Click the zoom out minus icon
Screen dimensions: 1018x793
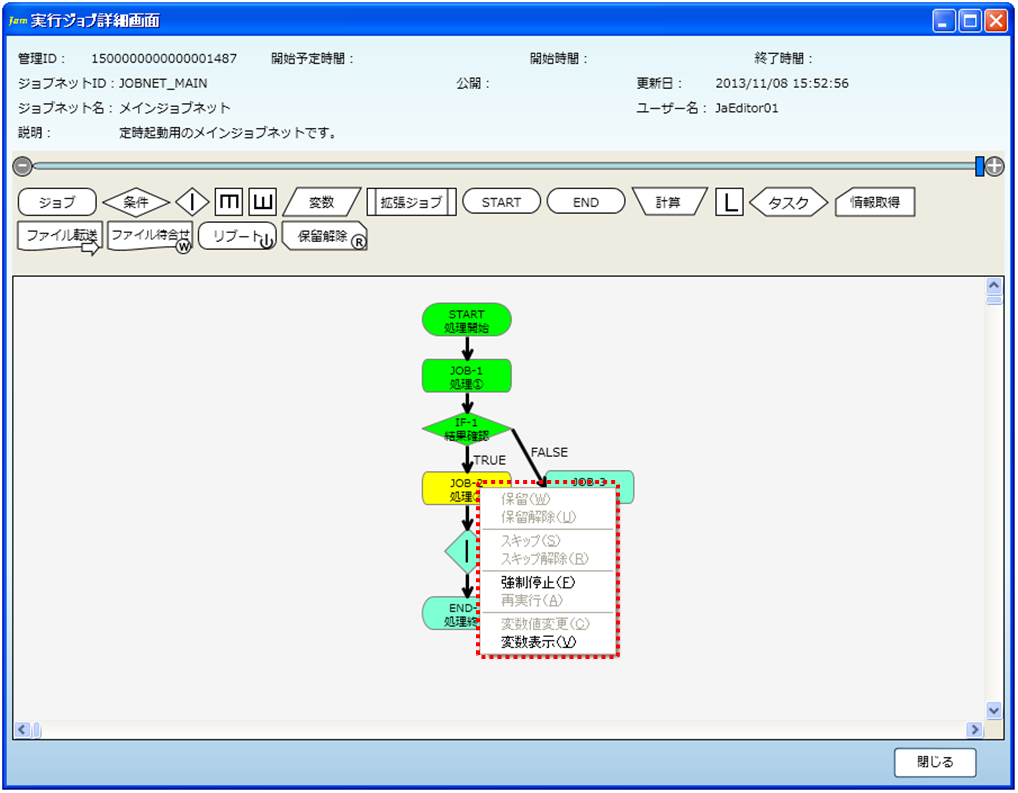tap(23, 166)
